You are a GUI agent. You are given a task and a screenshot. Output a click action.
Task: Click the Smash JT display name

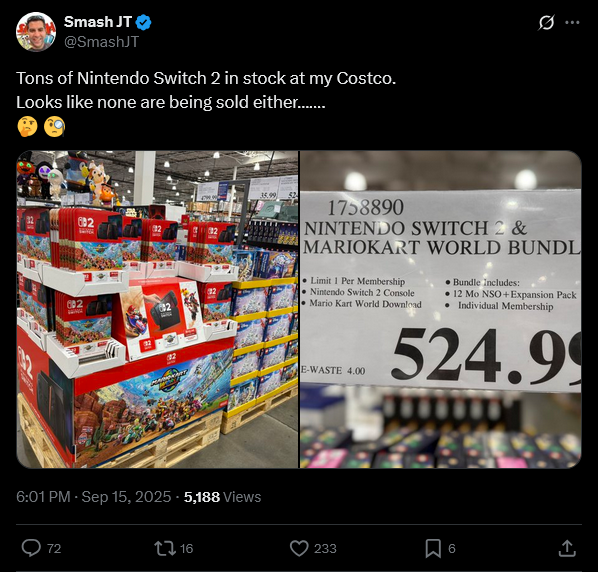[98, 22]
